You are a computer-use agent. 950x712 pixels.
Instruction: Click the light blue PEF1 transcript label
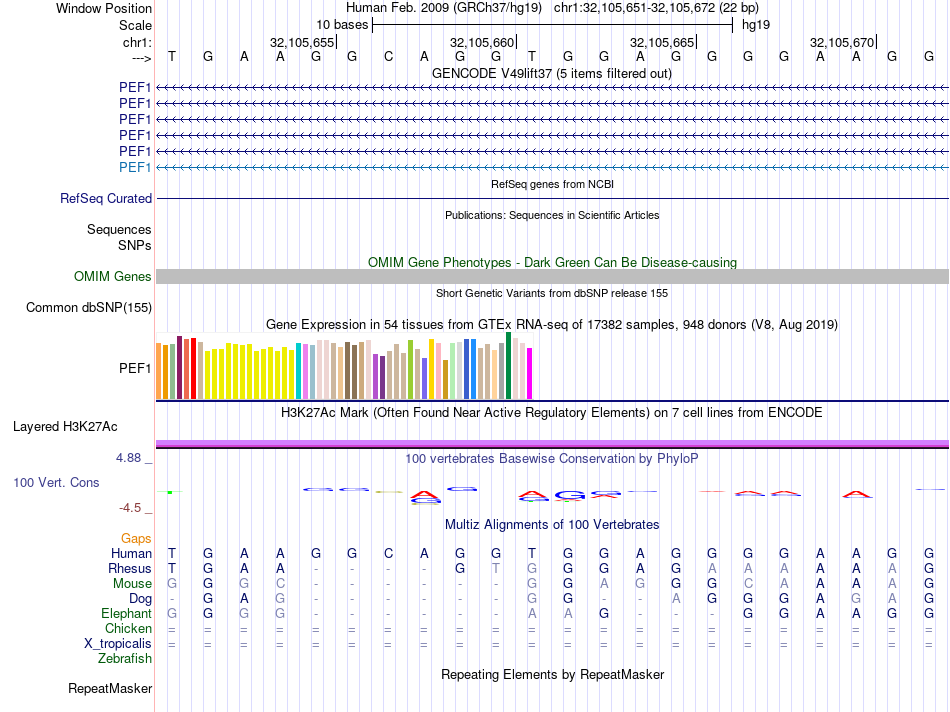click(135, 167)
